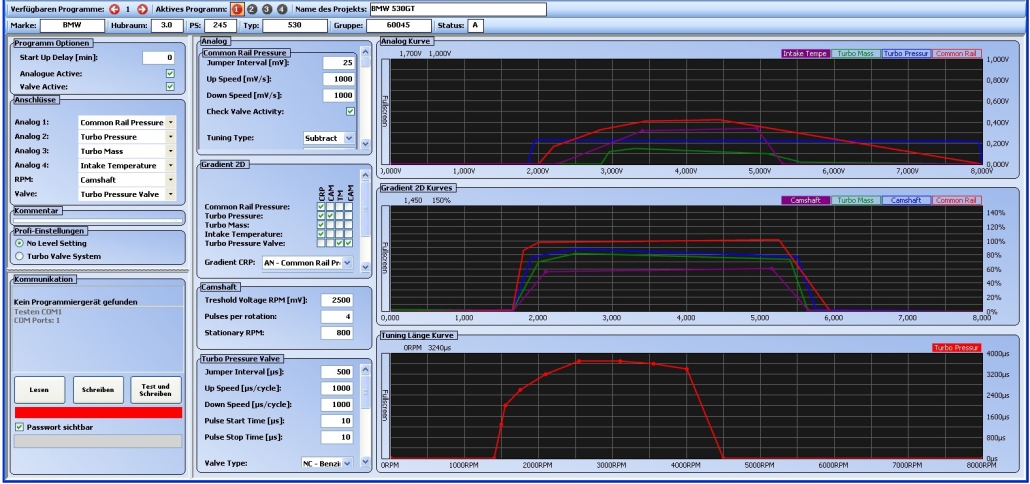Open Valve Turbo Pressure Valve dropdown
Screen dimensions: 1030x484
(171, 194)
